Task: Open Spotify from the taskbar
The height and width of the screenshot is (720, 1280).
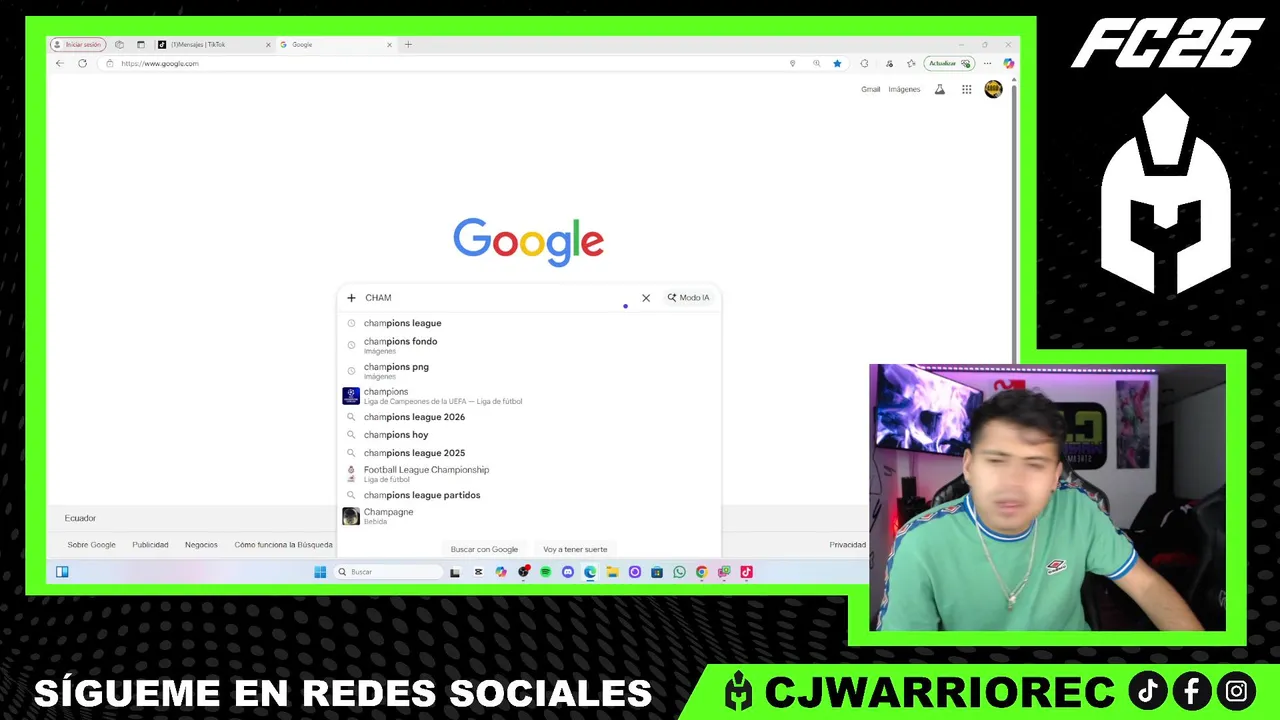Action: (545, 572)
